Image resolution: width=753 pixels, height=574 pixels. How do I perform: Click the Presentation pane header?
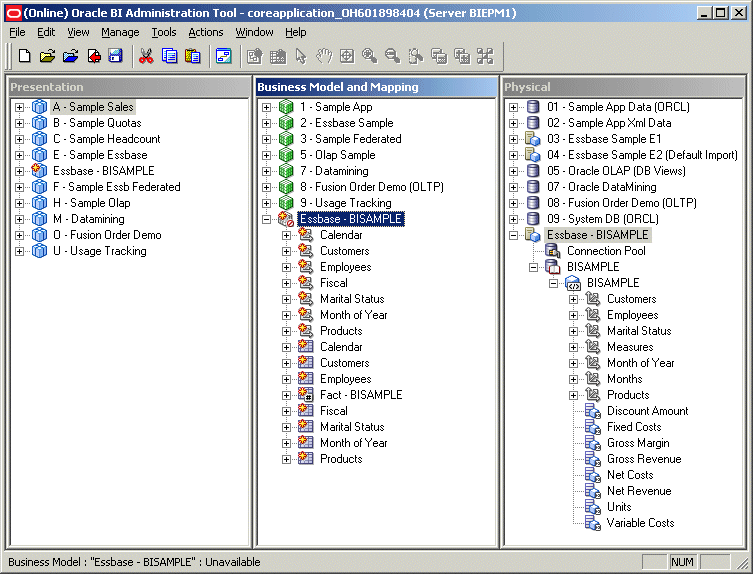[x=129, y=87]
